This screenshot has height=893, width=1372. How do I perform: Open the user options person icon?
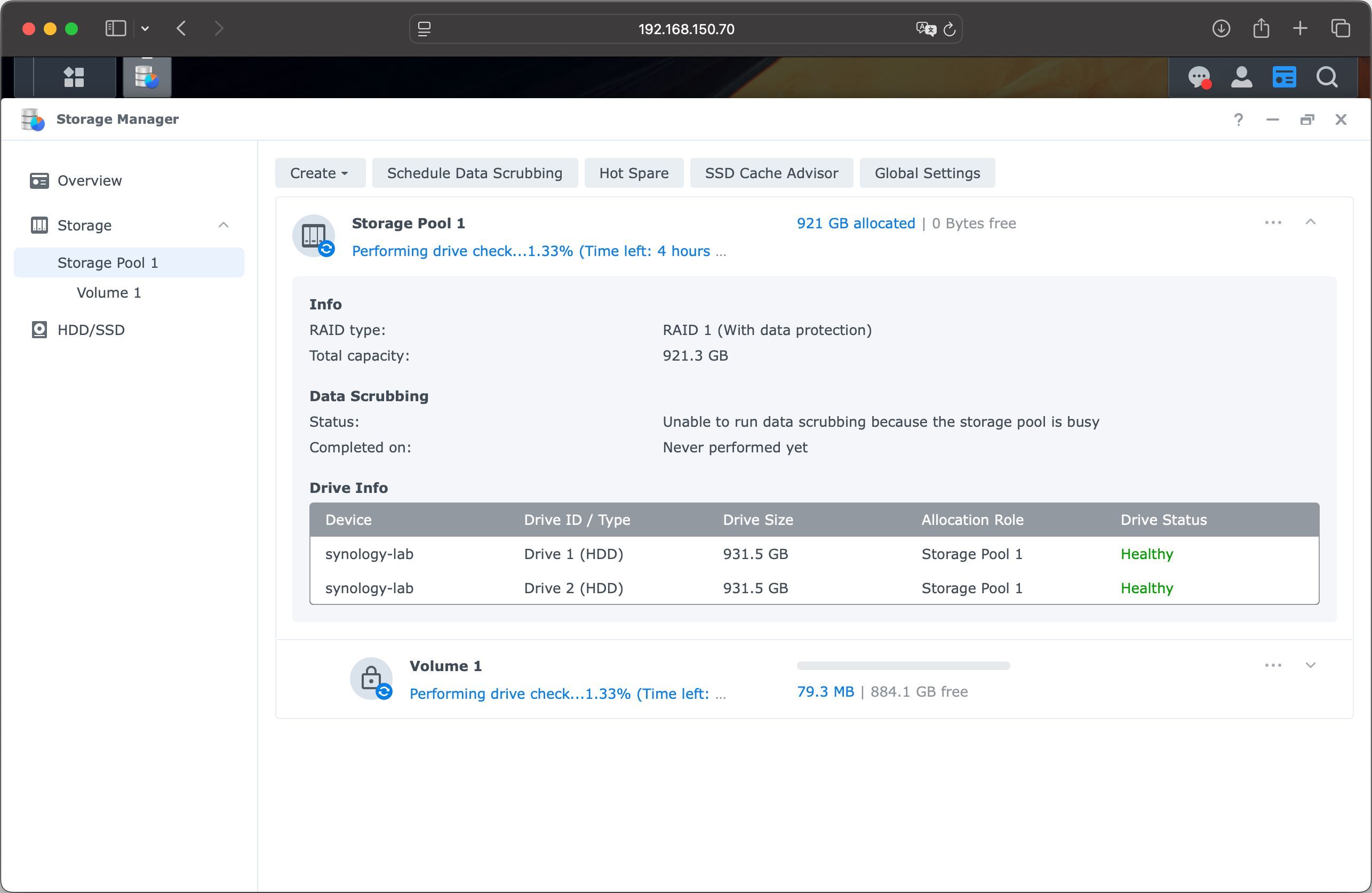1241,77
